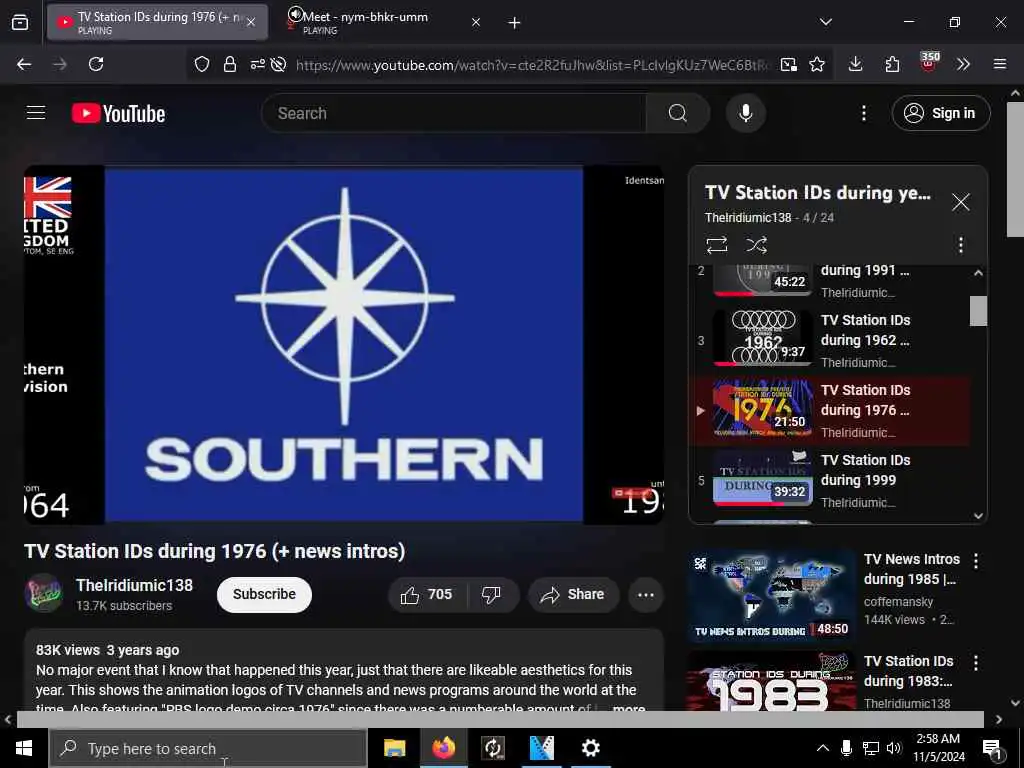1024x768 pixels.
Task: Open File Explorer from taskbar
Action: click(x=394, y=748)
